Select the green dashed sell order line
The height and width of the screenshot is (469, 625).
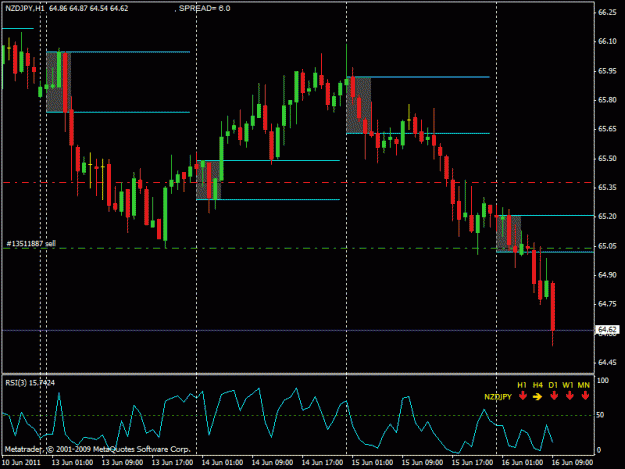click(298, 248)
